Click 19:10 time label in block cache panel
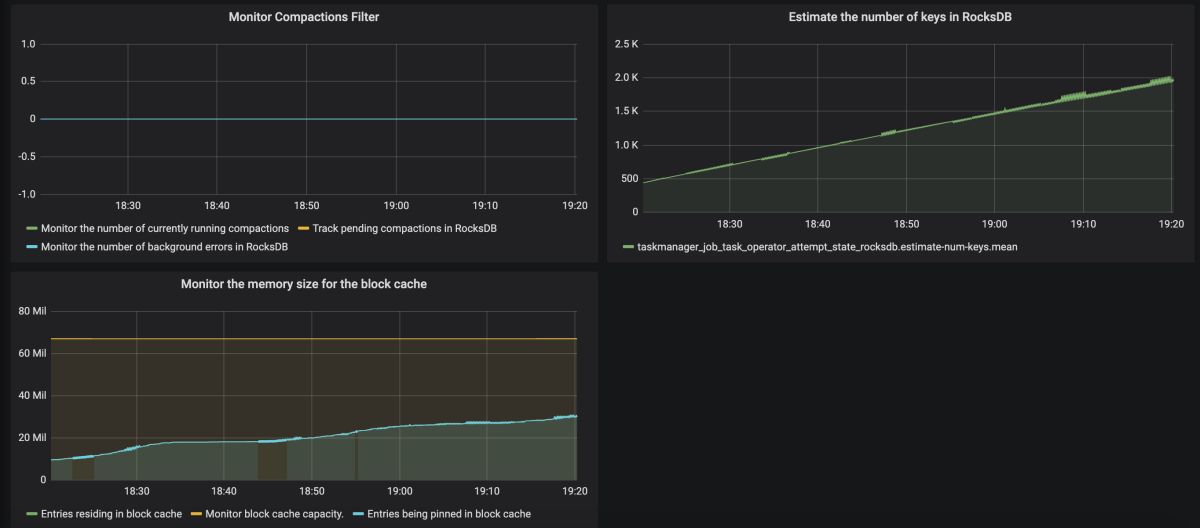Viewport: 1200px width, 528px height. pos(488,491)
